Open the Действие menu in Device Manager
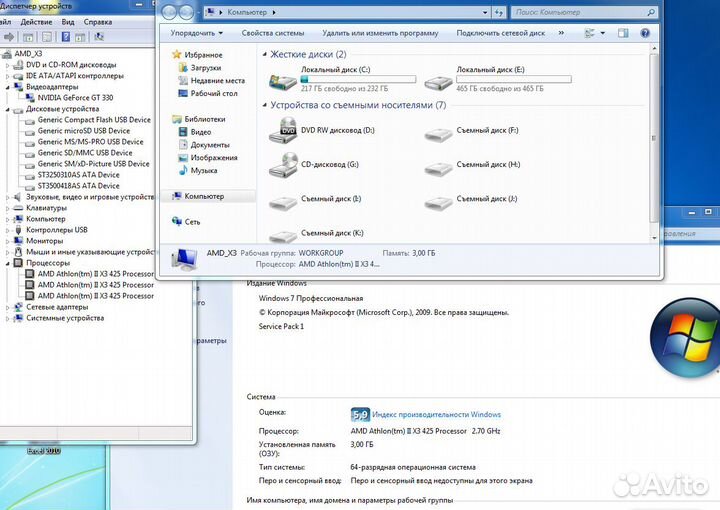 pos(36,22)
